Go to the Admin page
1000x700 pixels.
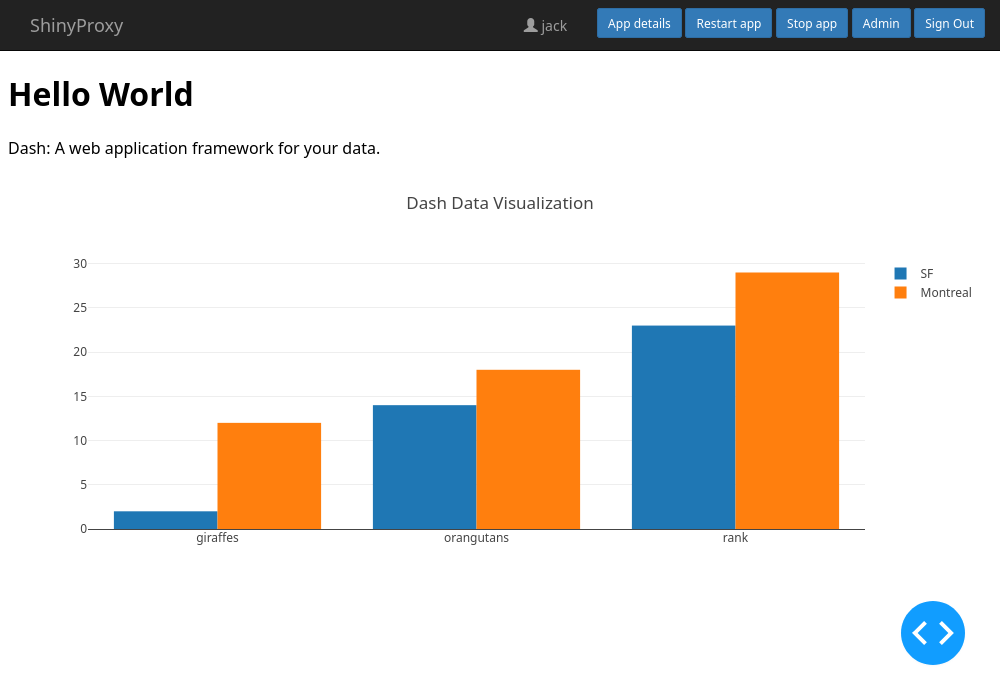coord(881,24)
